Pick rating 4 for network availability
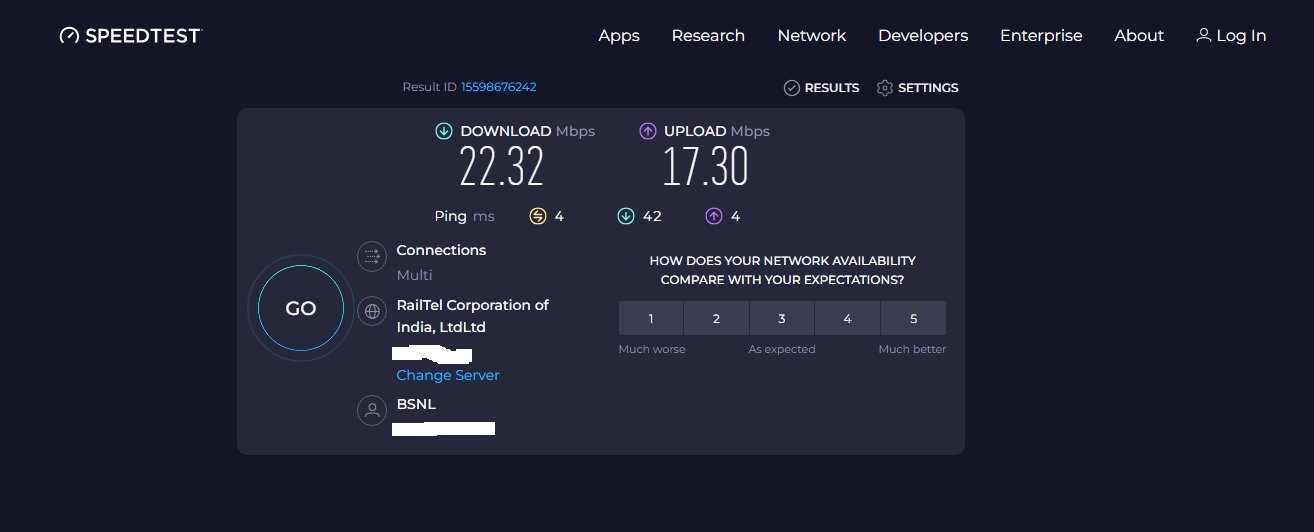This screenshot has width=1314, height=532. click(847, 318)
